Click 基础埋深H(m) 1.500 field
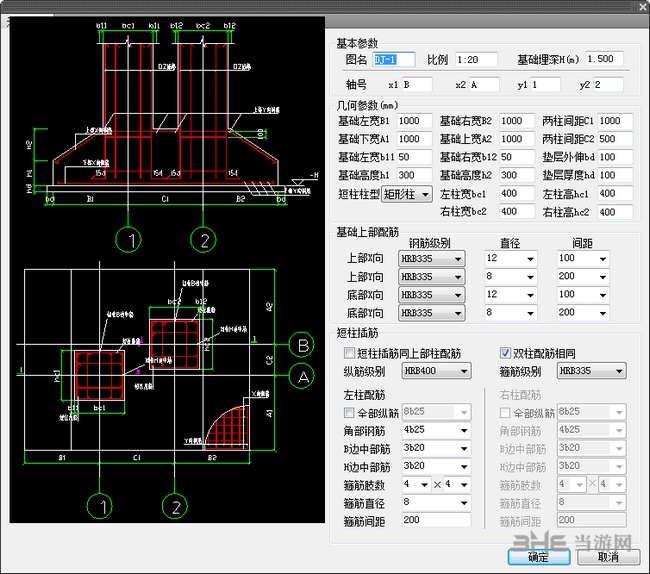 [x=605, y=59]
